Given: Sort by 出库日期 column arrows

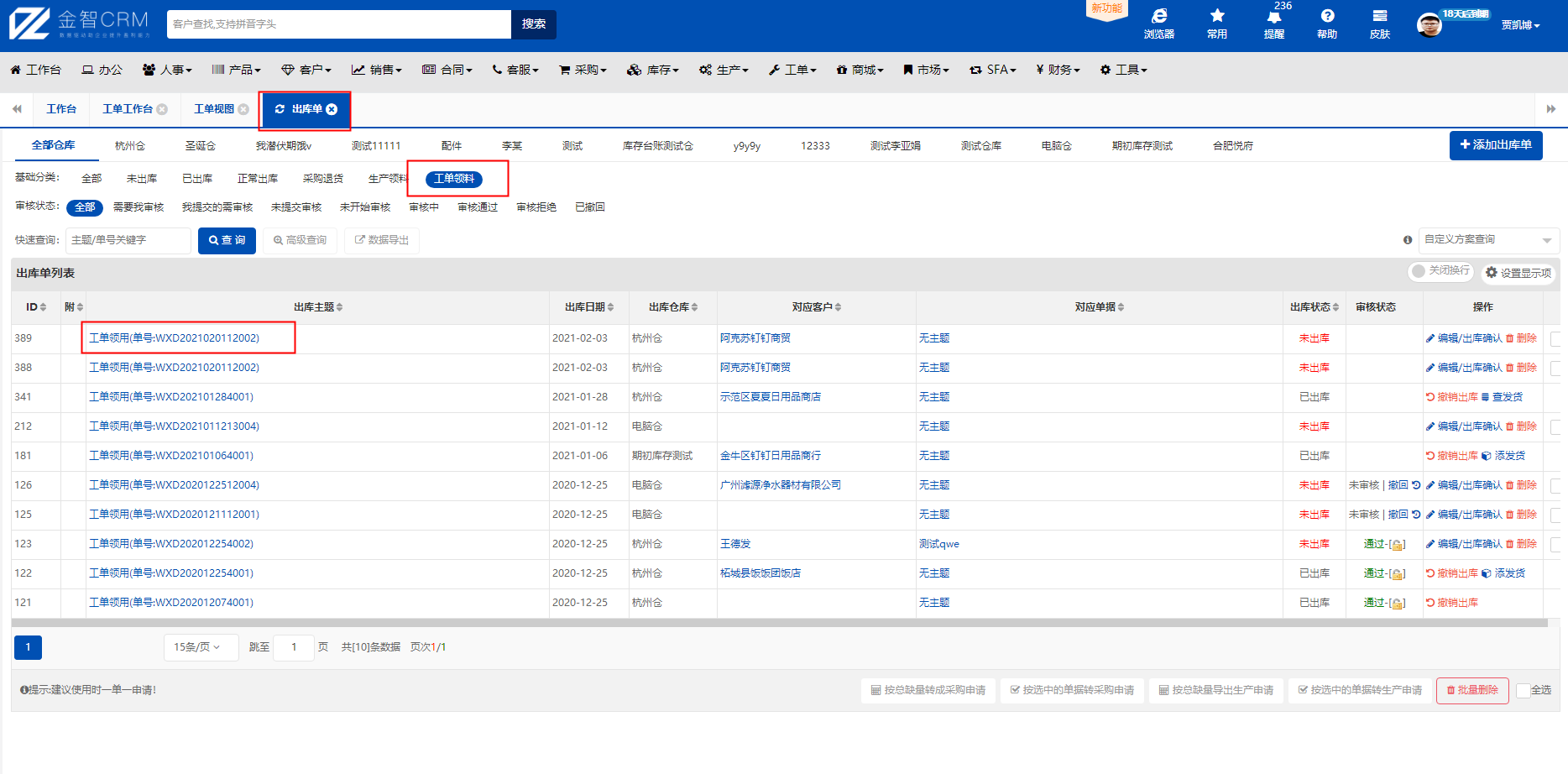Looking at the screenshot, I should pos(610,307).
